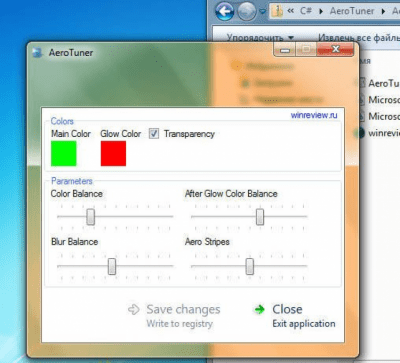Click the Color Balance slider thumb
The height and width of the screenshot is (363, 400).
90,217
